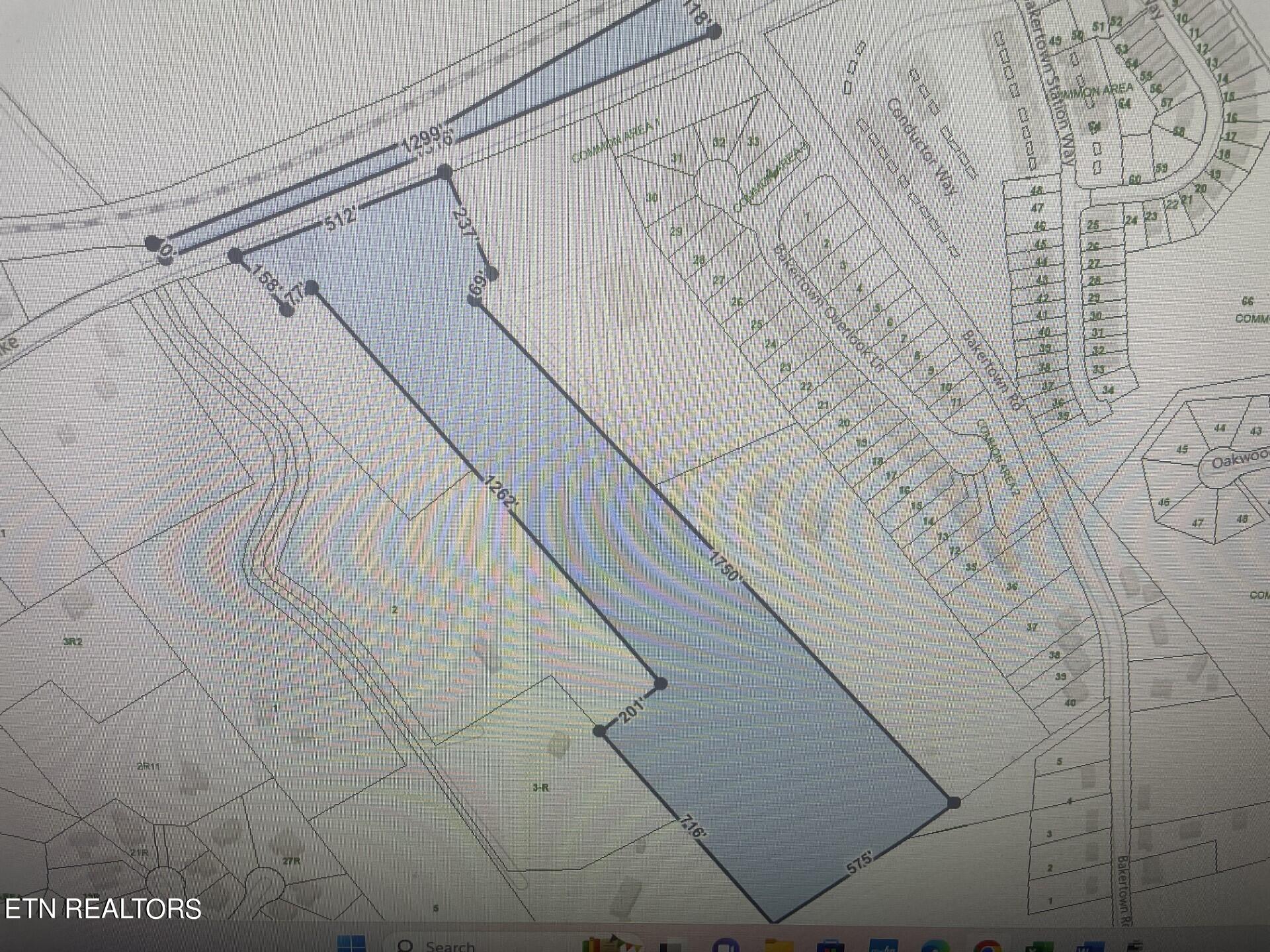Select the vertex joining 512' and 158' edges
The image size is (1270, 952).
[x=235, y=255]
